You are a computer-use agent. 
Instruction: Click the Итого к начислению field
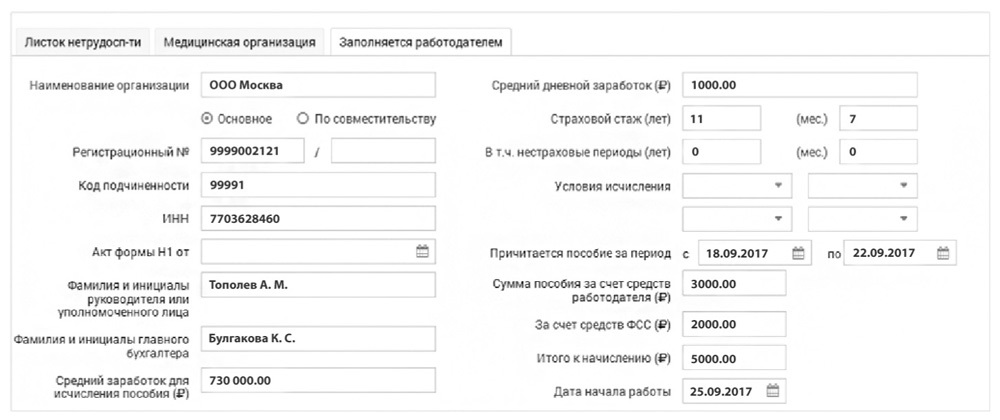(734, 357)
